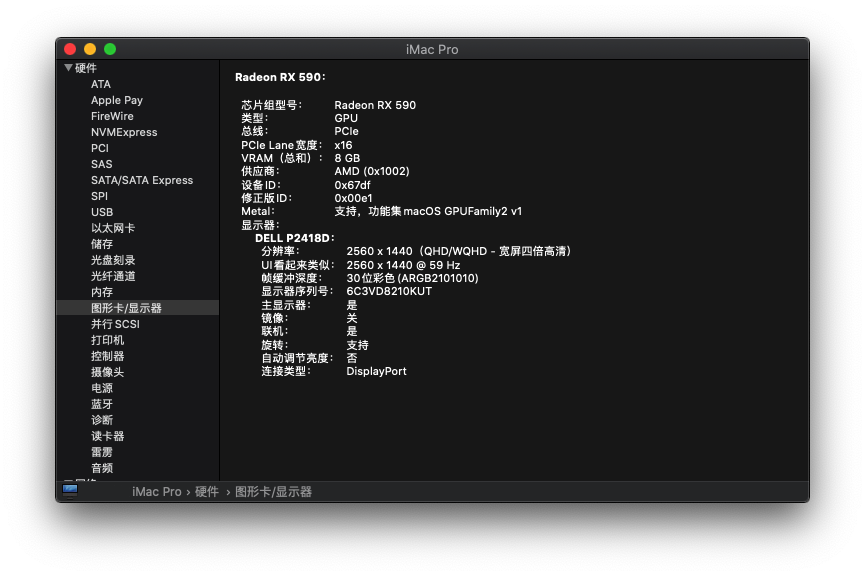Click the device ID 0x67df
This screenshot has width=865, height=576.
click(x=352, y=185)
